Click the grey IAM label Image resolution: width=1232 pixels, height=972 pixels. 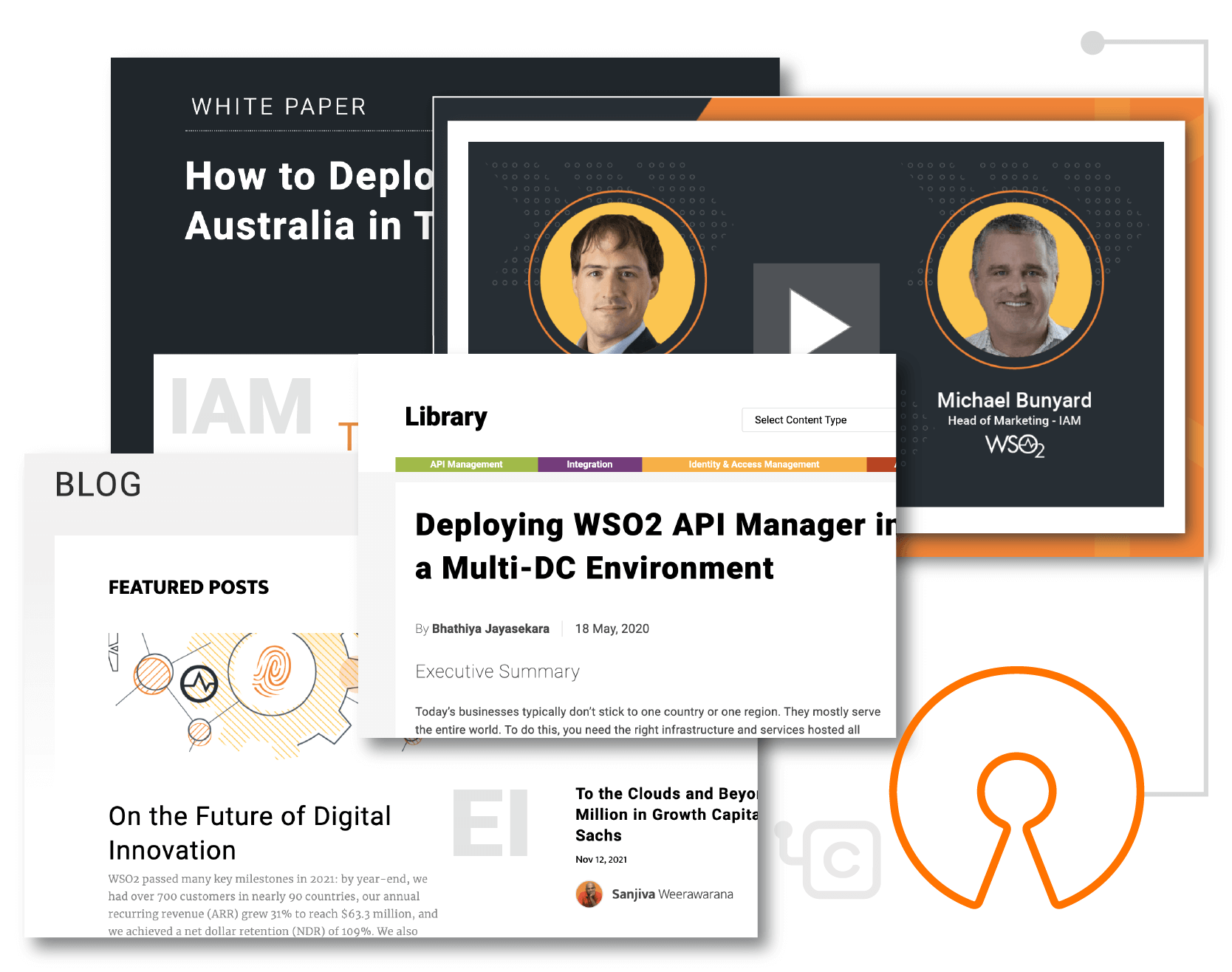pos(242,407)
